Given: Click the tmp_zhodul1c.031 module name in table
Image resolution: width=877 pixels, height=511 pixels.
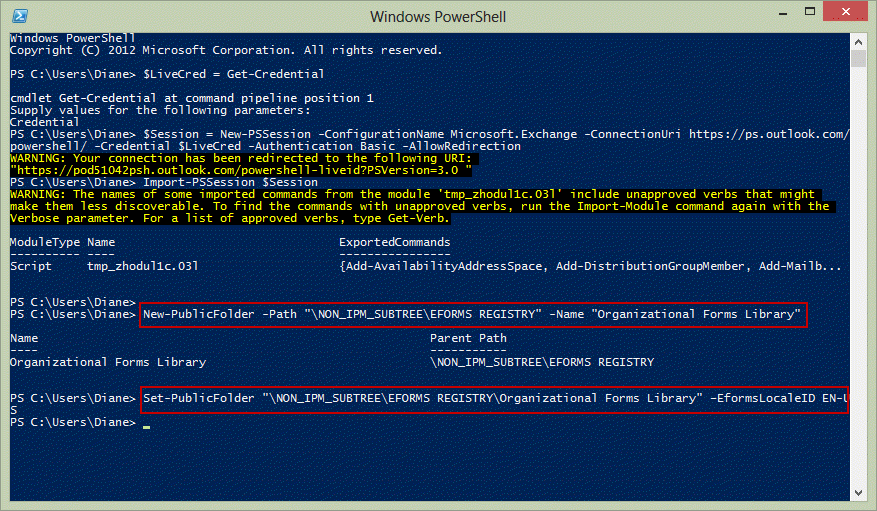Looking at the screenshot, I should [143, 266].
